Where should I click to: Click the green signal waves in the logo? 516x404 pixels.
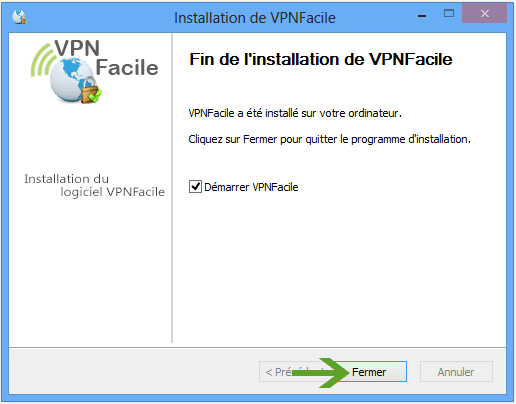[x=42, y=60]
